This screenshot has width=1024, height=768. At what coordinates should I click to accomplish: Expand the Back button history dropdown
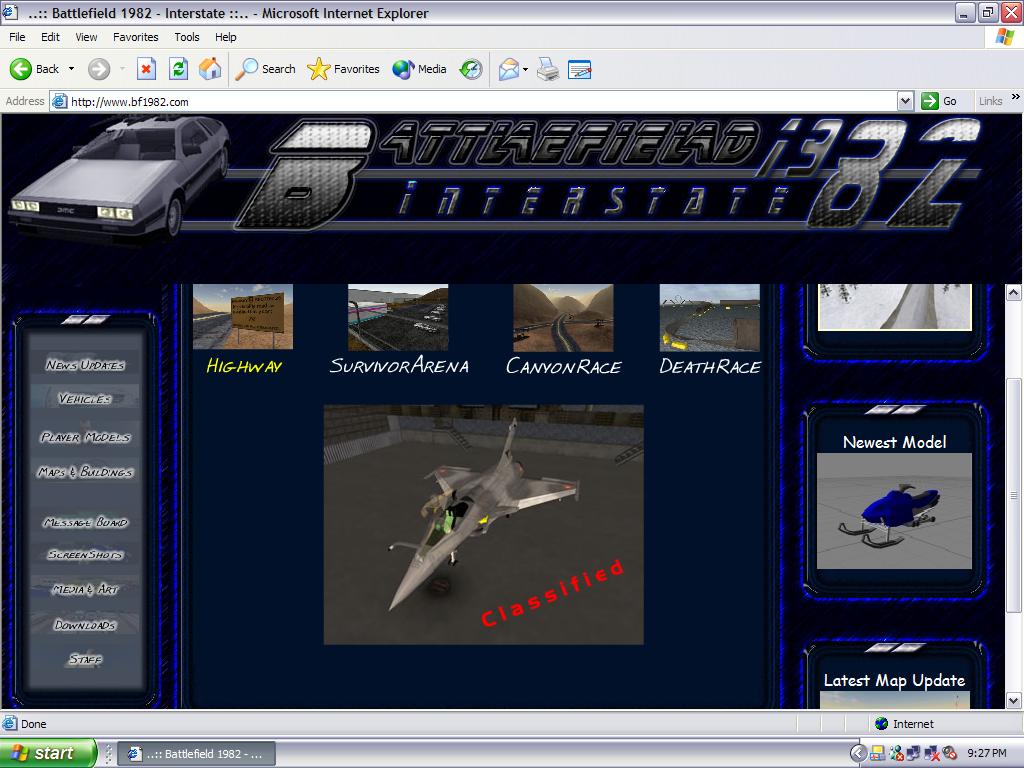click(x=71, y=69)
